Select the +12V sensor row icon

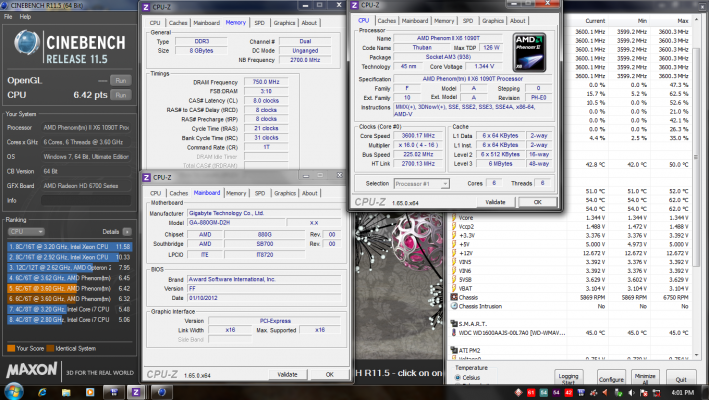pos(454,253)
